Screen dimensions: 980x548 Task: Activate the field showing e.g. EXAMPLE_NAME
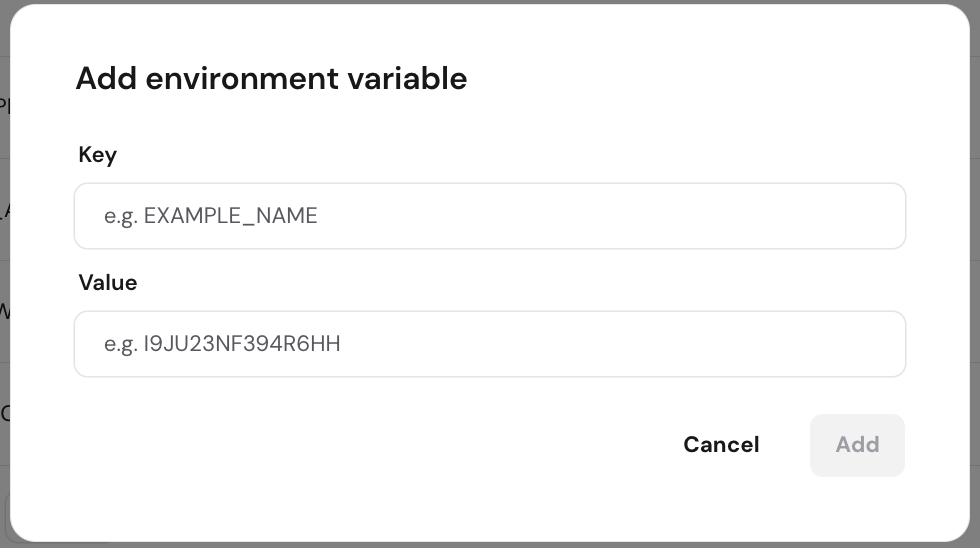(489, 216)
